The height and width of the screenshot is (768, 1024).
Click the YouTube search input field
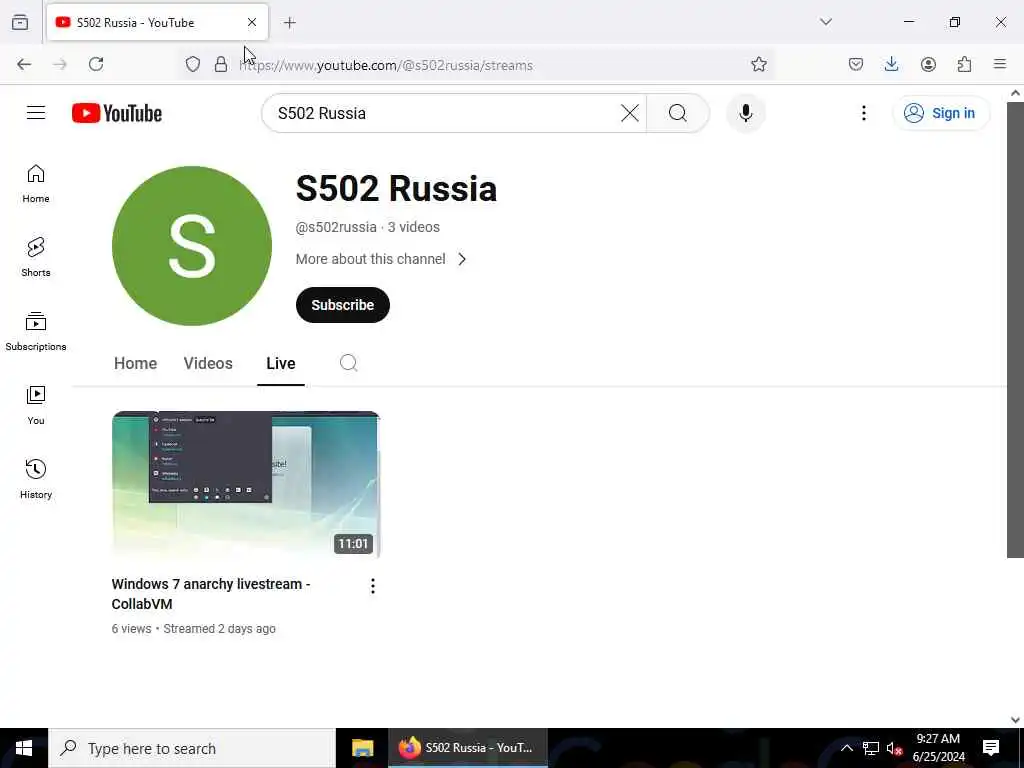444,113
